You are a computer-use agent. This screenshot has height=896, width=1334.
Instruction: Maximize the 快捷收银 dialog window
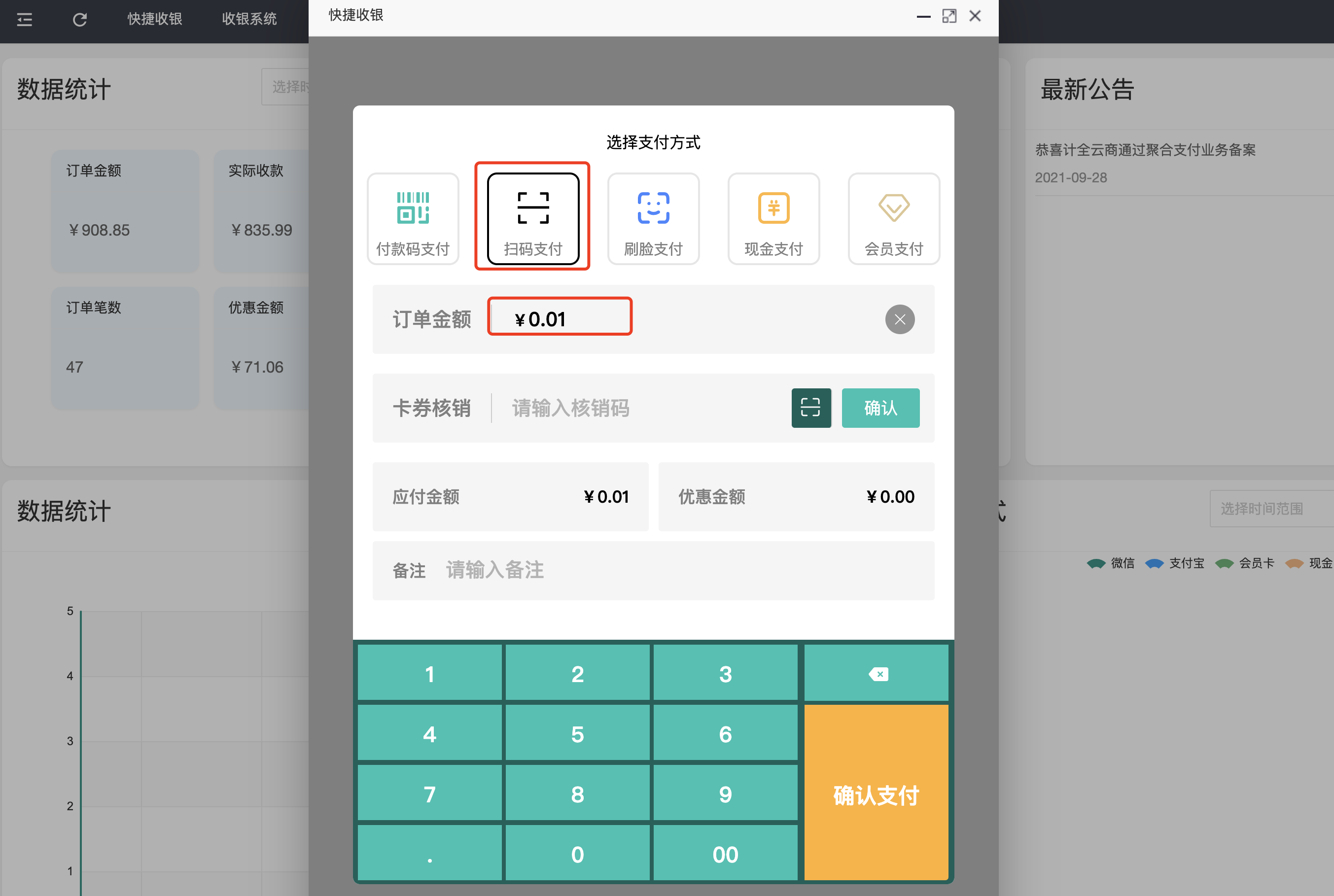(x=949, y=16)
